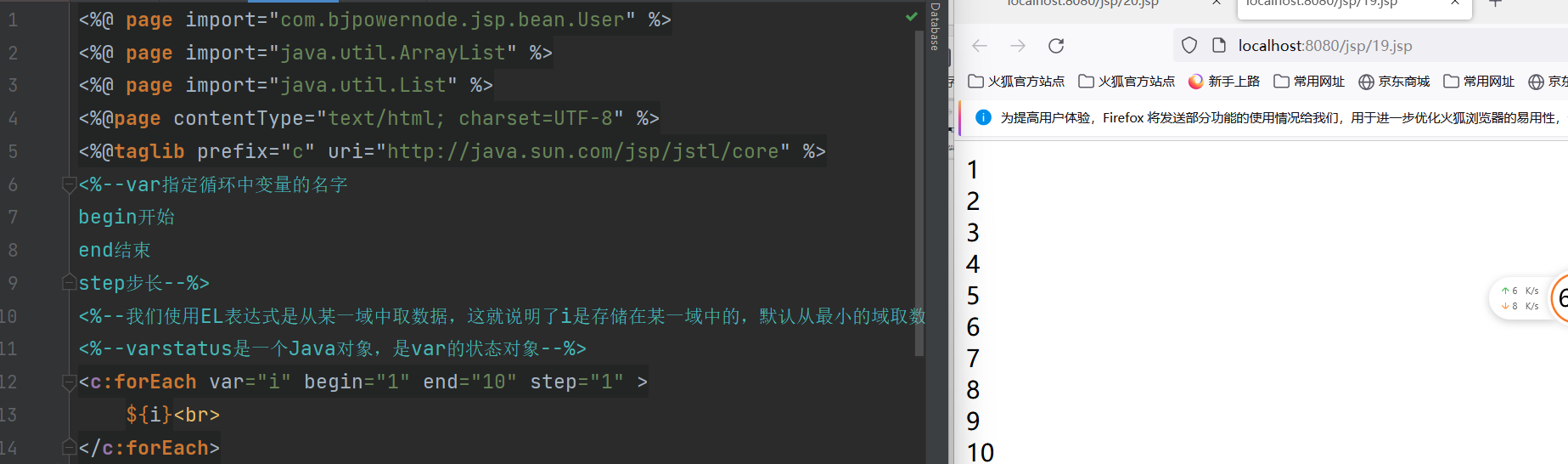
Task: Click the green inspection checkmark in editor
Action: click(912, 16)
